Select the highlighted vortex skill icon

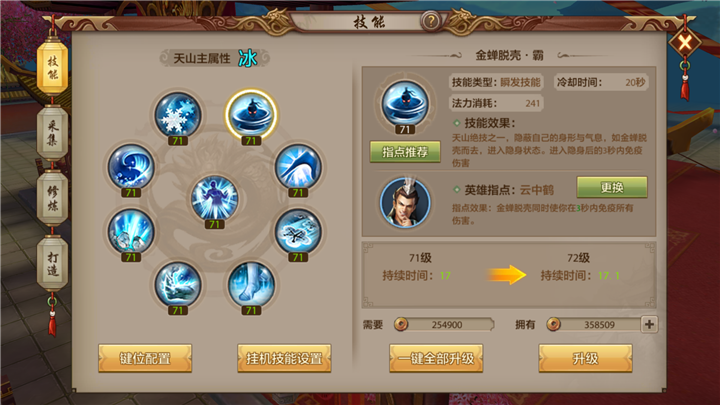pyautogui.click(x=251, y=114)
